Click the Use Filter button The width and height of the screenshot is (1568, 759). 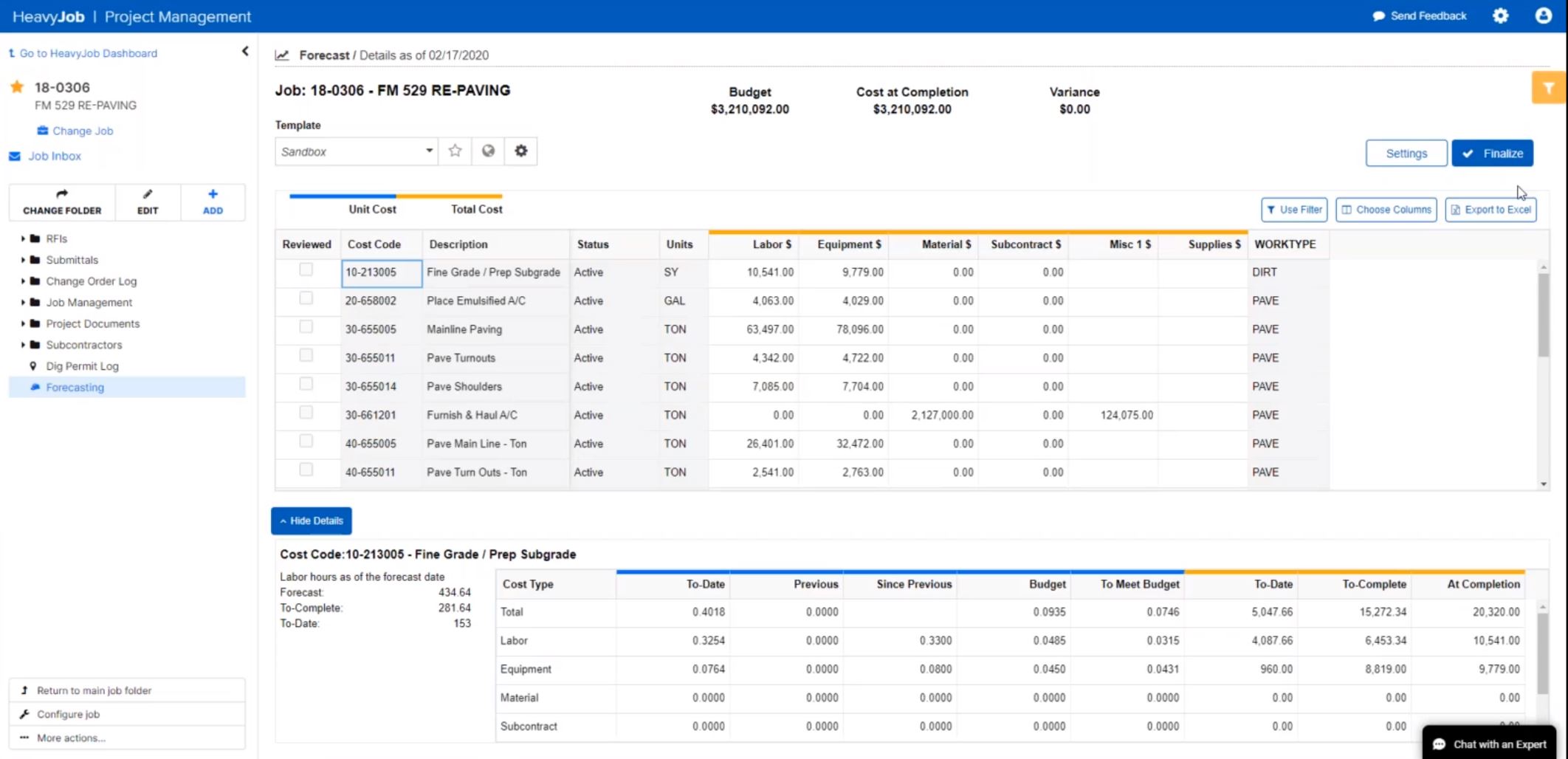[x=1294, y=210]
